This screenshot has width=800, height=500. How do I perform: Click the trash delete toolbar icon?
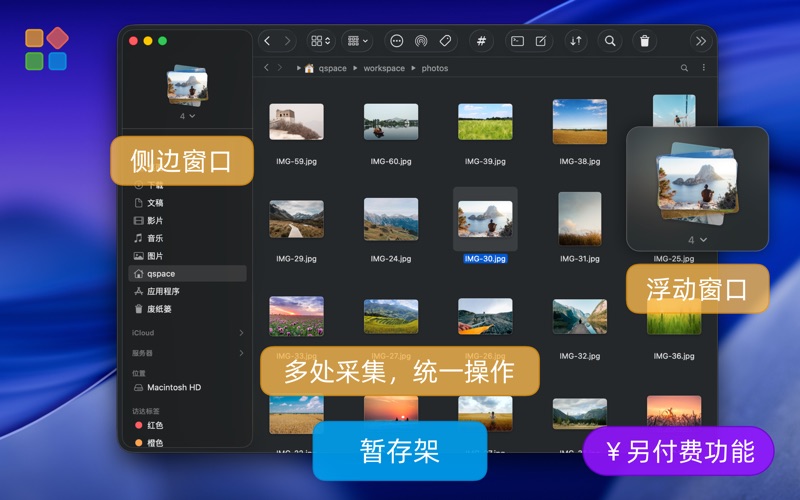click(644, 41)
